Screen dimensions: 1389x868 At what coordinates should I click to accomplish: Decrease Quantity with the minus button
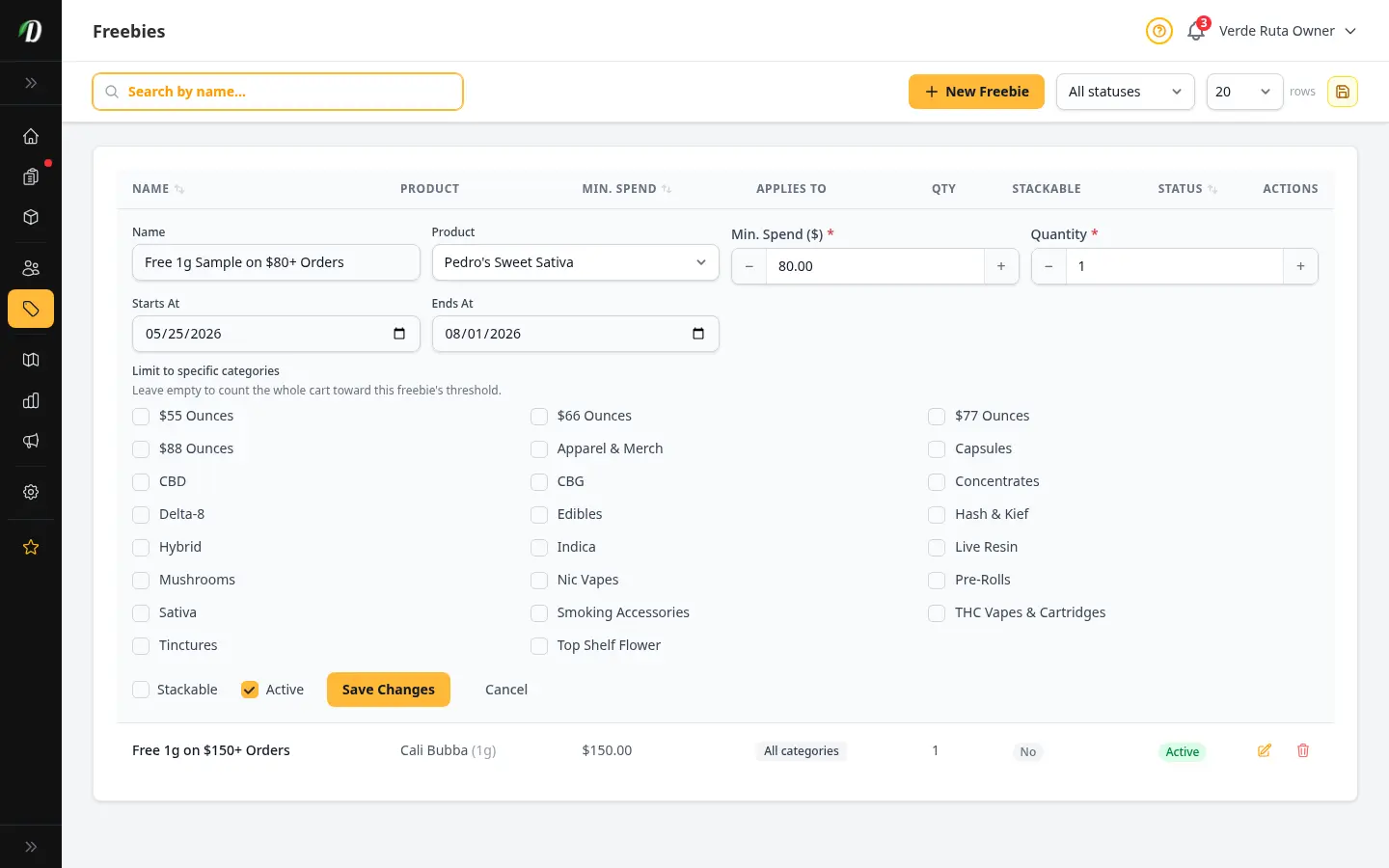pos(1049,266)
